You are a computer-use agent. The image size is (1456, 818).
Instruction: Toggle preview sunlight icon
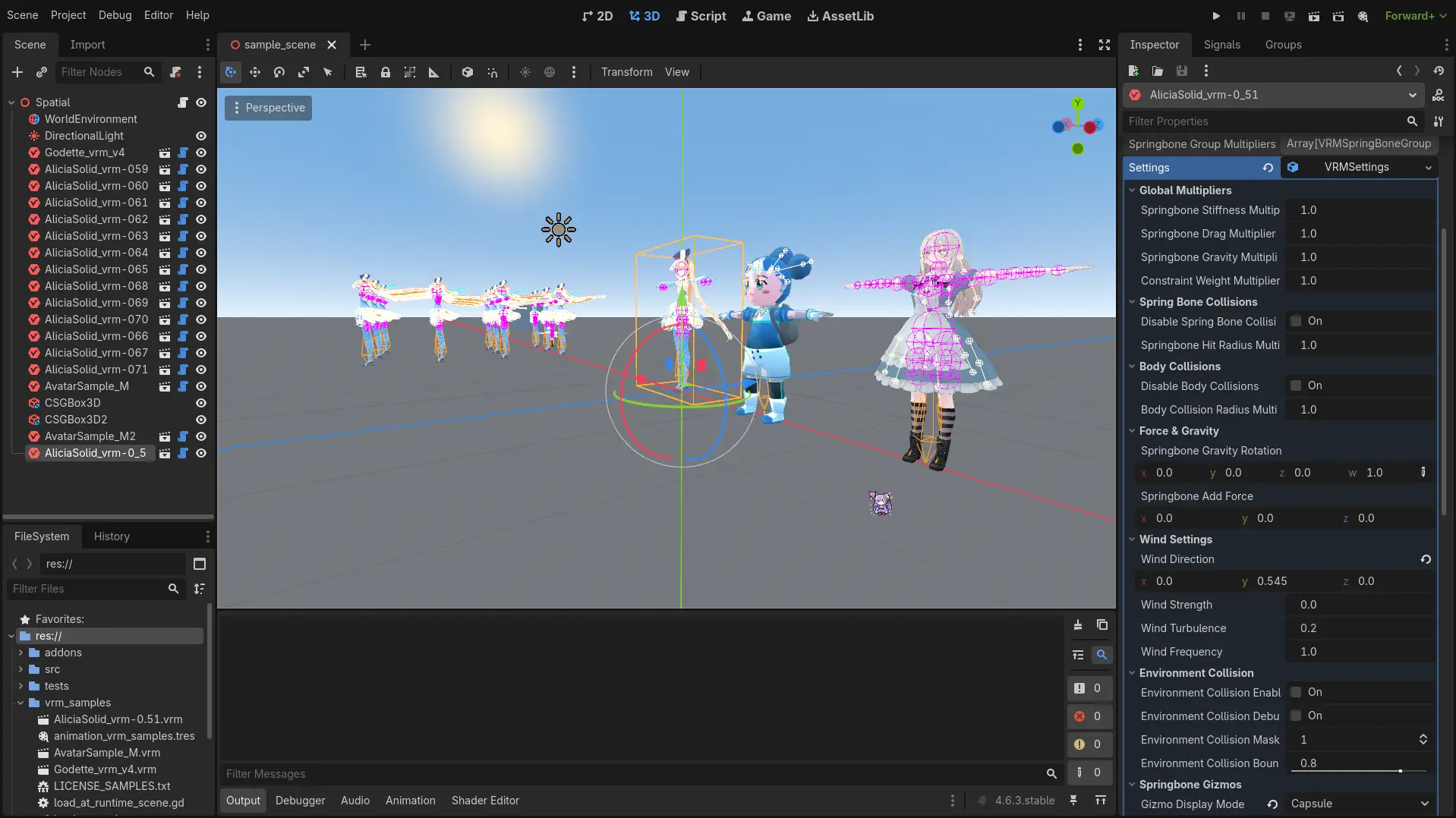[x=525, y=72]
